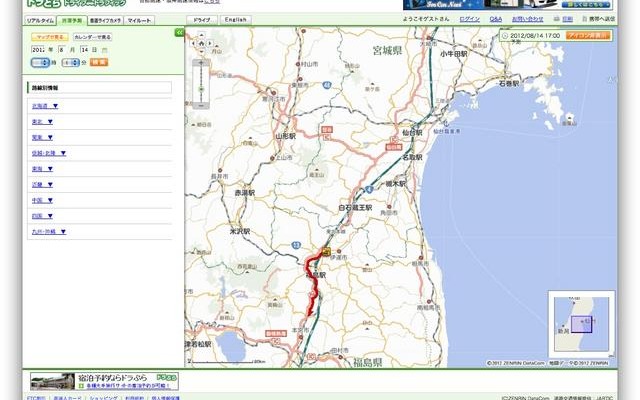
Task: Zoom in using the map plus button
Action: (202, 63)
